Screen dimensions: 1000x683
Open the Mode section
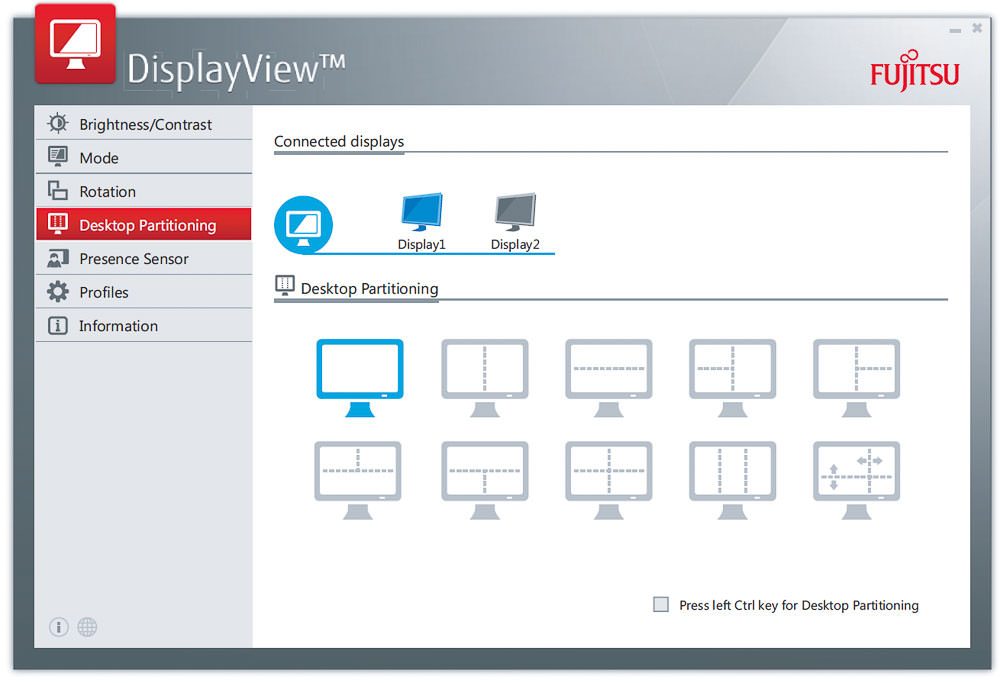click(x=144, y=157)
